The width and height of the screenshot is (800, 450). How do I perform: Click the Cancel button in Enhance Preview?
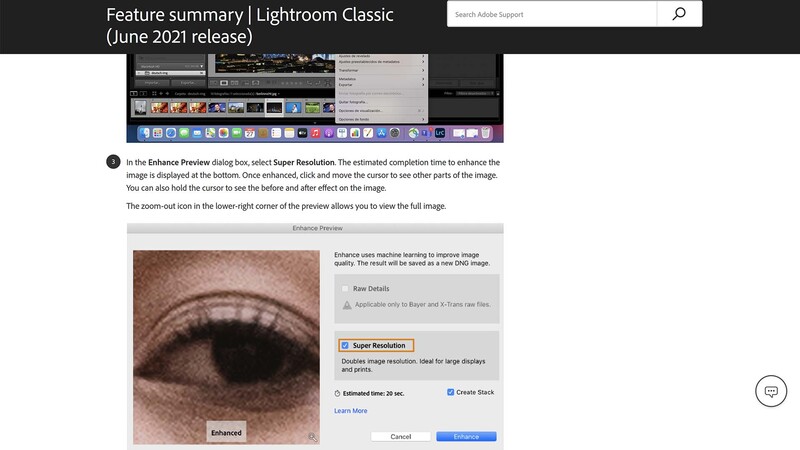point(401,437)
